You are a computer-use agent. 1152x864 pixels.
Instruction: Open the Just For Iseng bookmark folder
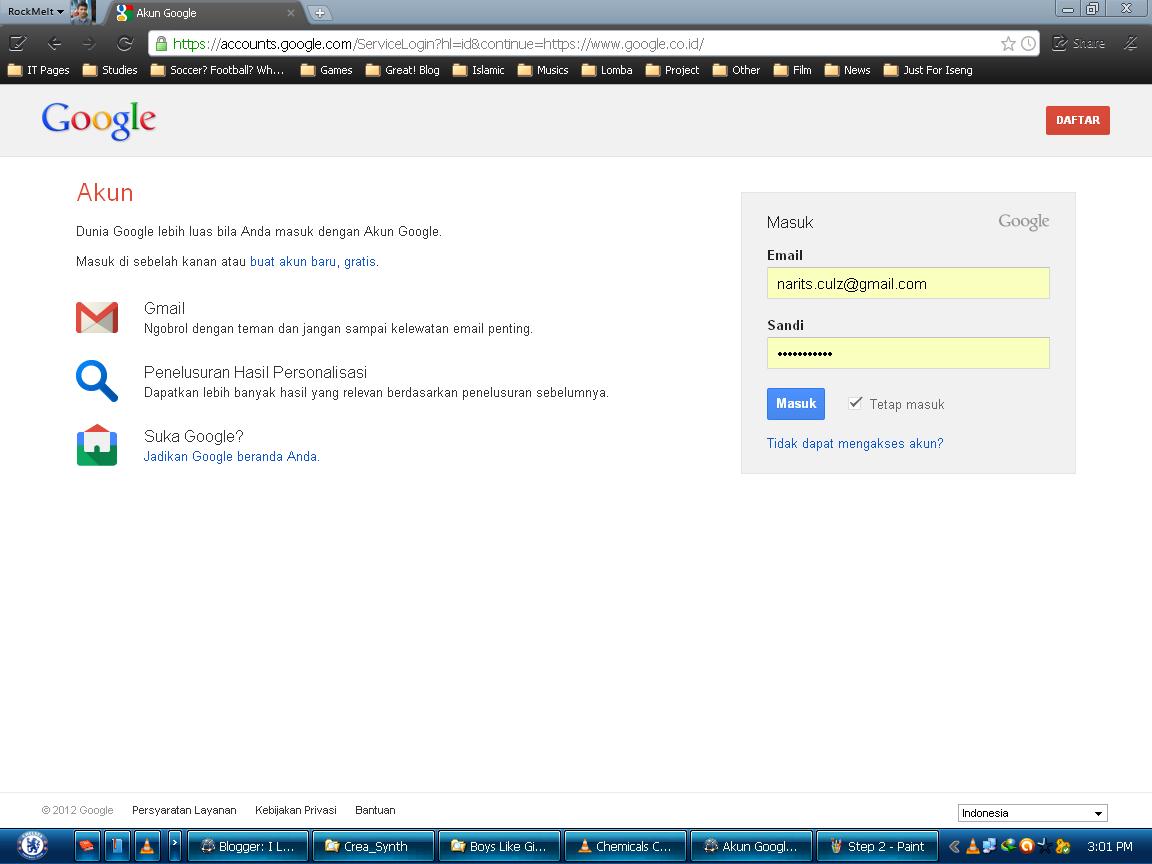click(928, 70)
